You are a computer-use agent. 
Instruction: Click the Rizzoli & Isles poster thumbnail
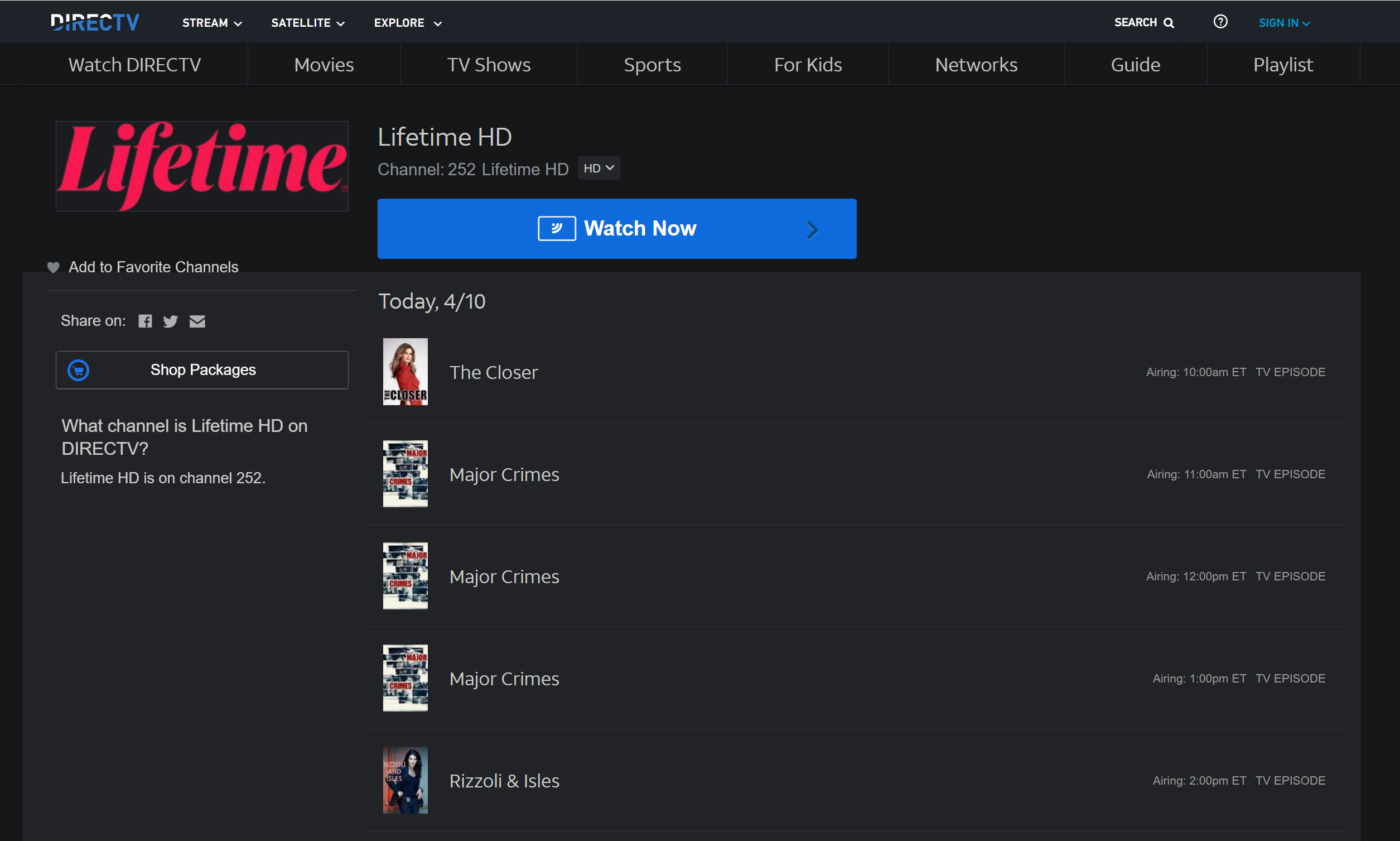click(405, 780)
